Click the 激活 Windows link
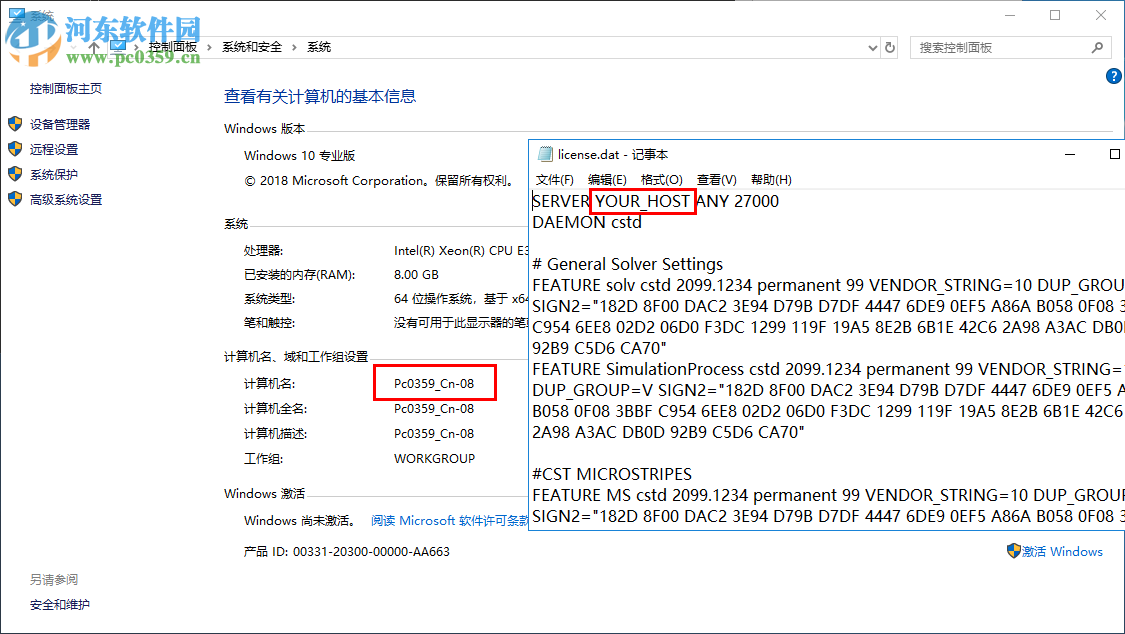Viewport: 1125px width, 634px height. click(x=1063, y=551)
